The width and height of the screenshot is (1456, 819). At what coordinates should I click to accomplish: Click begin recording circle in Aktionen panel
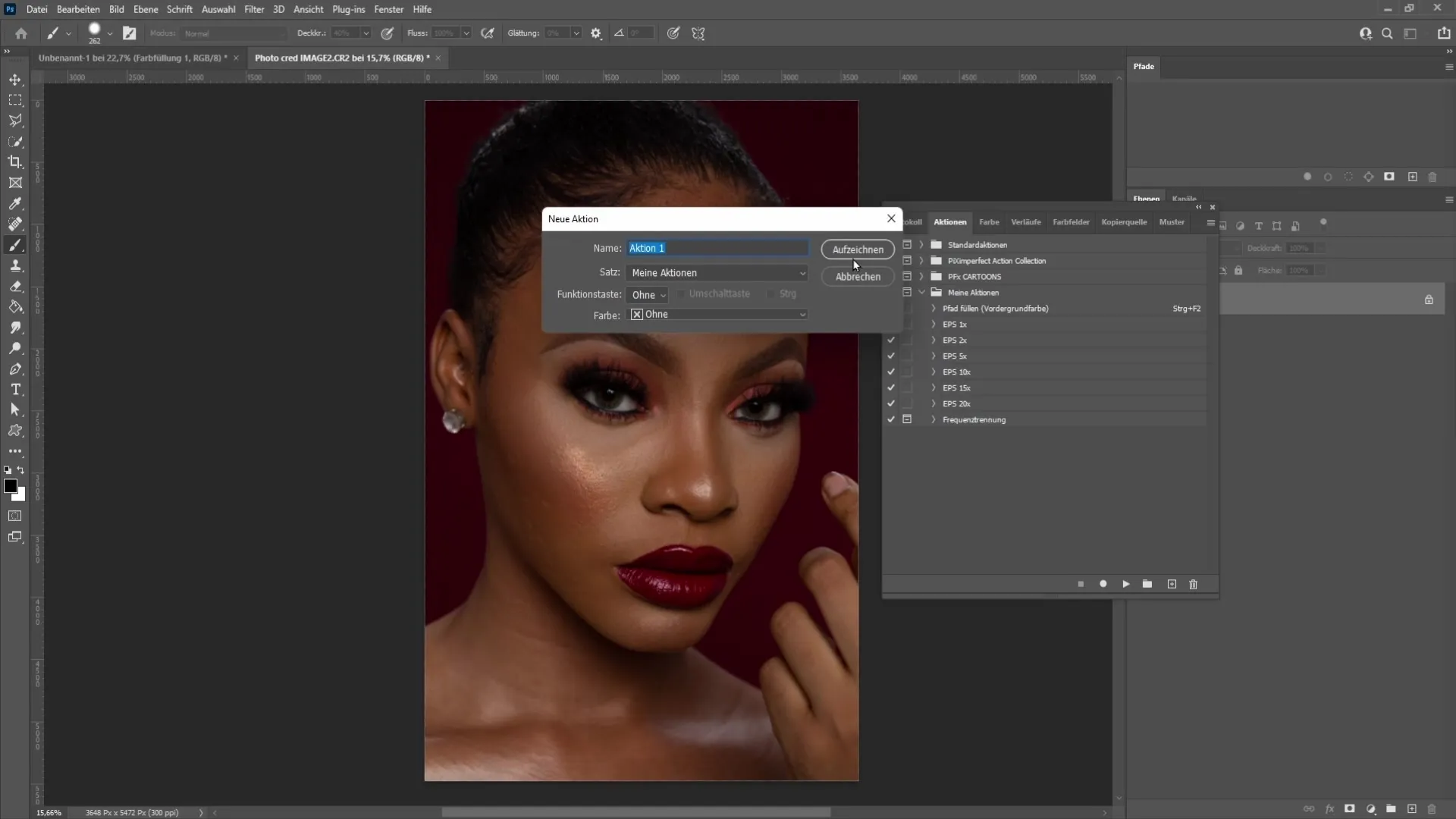coord(1103,584)
